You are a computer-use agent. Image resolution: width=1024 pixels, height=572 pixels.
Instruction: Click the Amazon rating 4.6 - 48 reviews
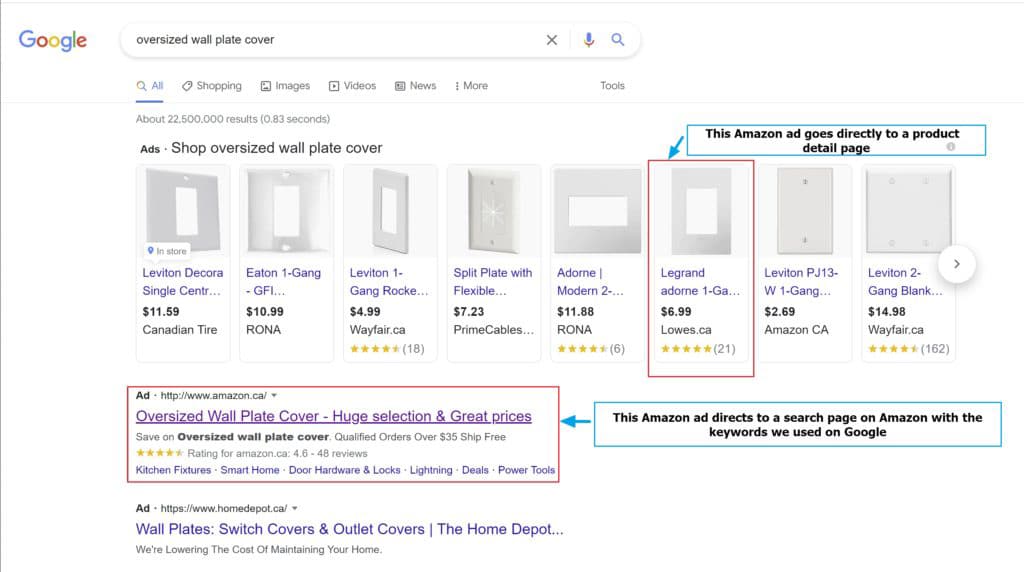click(251, 453)
